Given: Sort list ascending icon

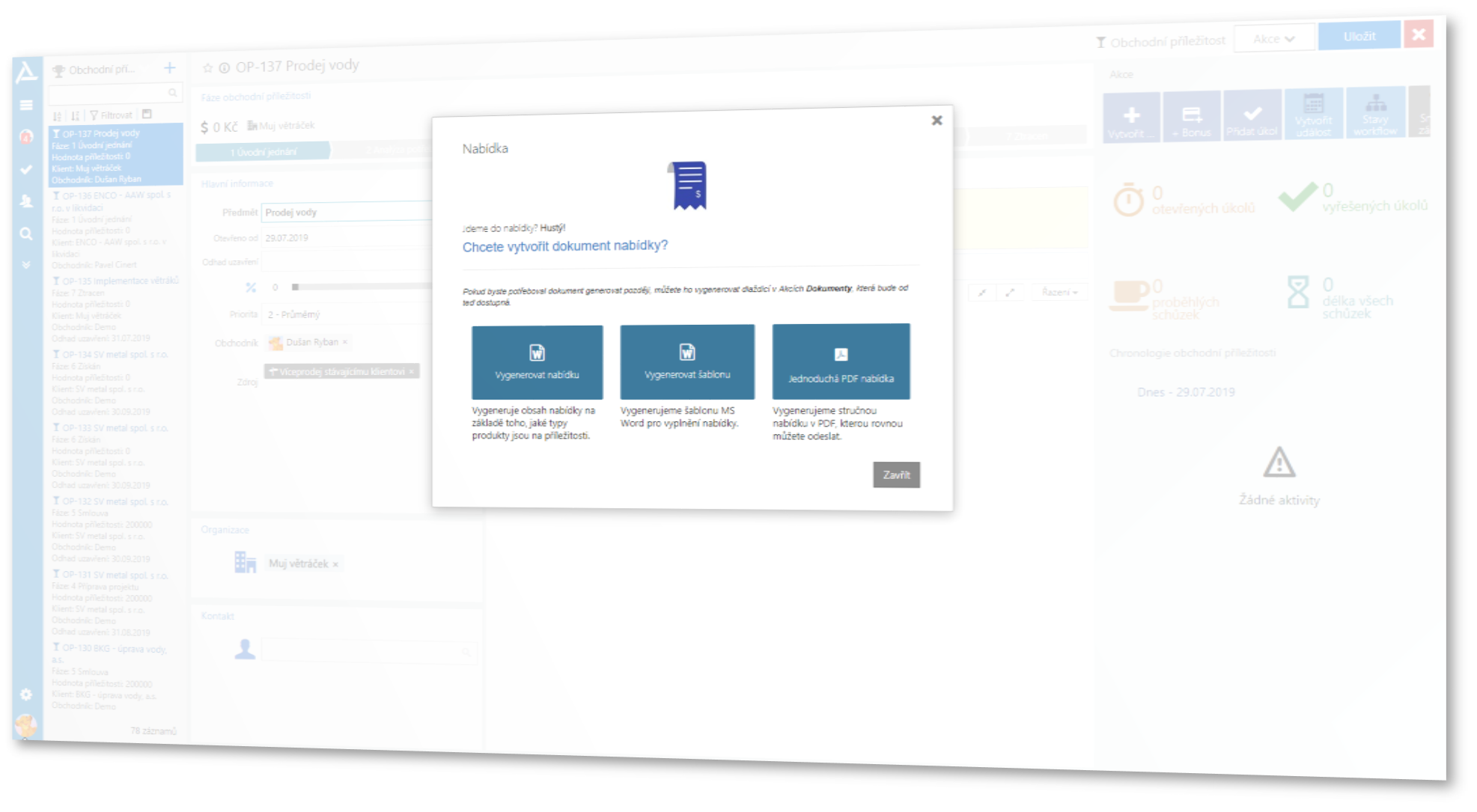Looking at the screenshot, I should pyautogui.click(x=57, y=116).
